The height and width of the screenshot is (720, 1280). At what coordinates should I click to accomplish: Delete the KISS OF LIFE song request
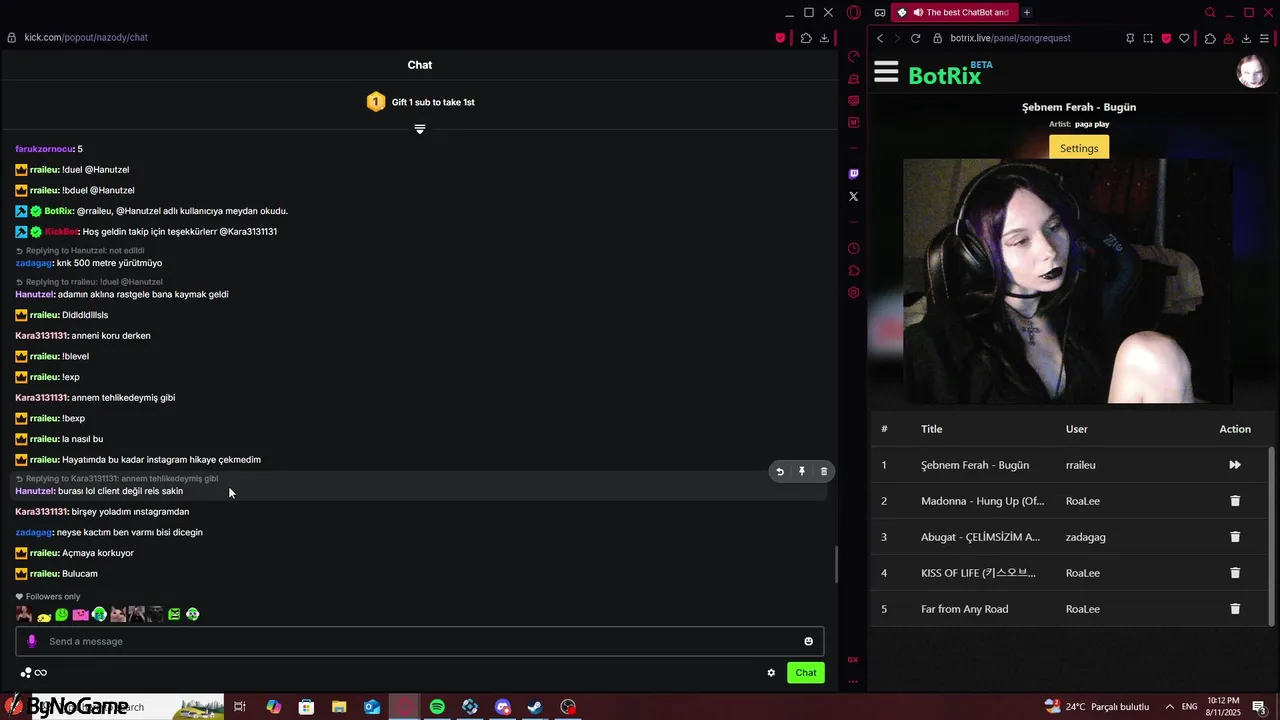click(1235, 573)
